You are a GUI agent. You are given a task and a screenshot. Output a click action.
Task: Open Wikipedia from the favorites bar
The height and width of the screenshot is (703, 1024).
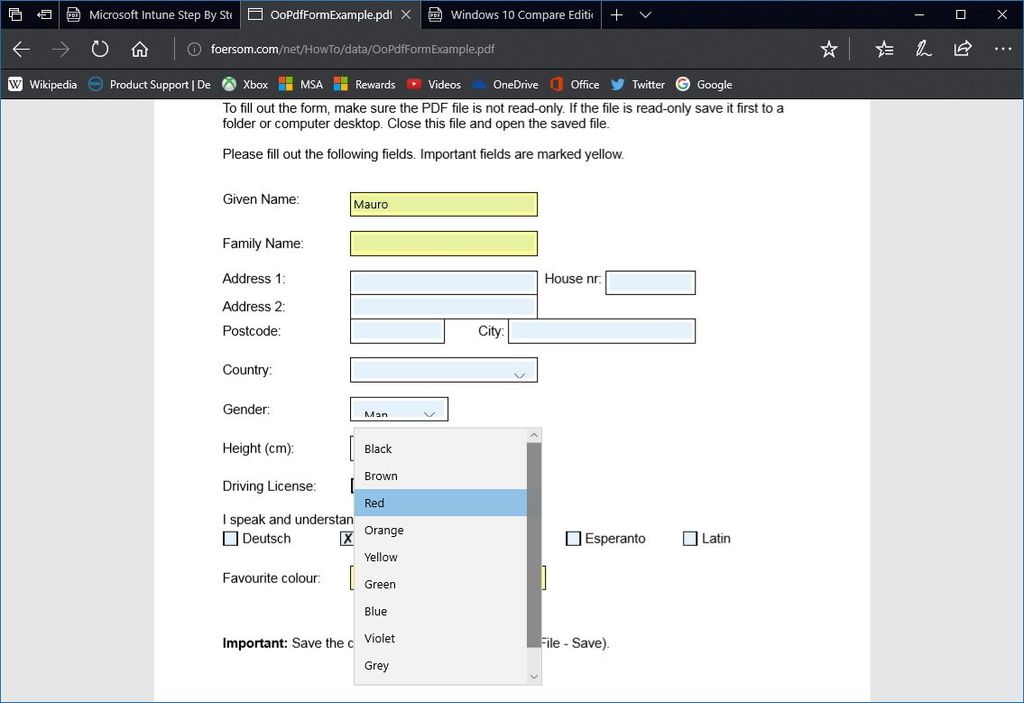tap(43, 84)
